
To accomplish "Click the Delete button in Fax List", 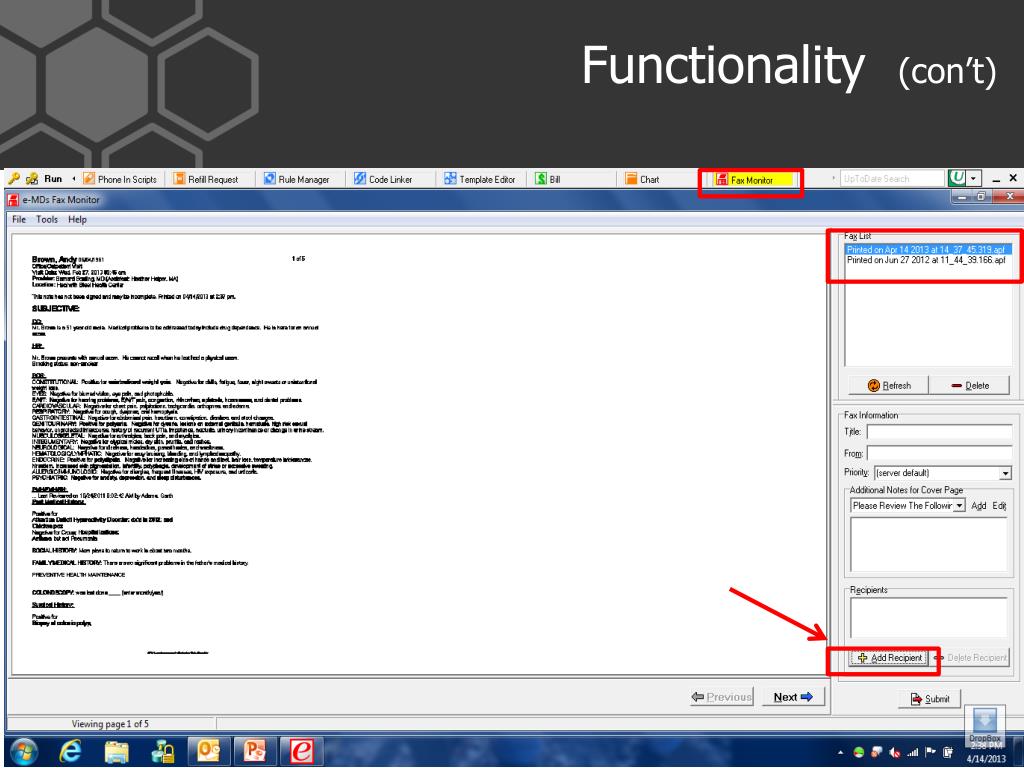I will point(970,385).
